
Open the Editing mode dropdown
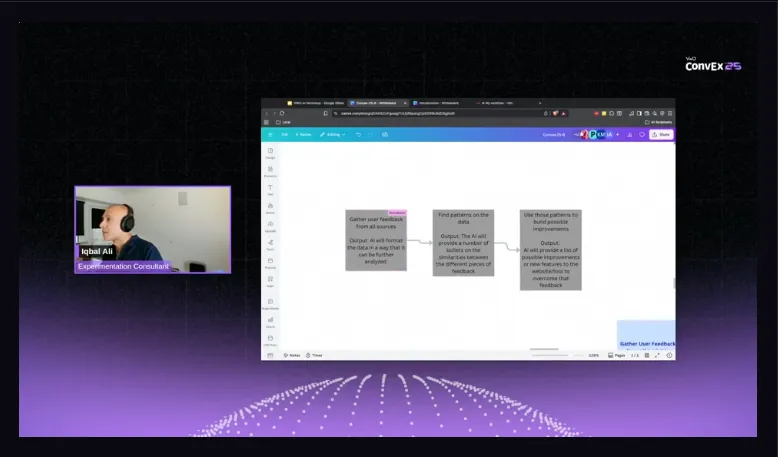(x=332, y=134)
